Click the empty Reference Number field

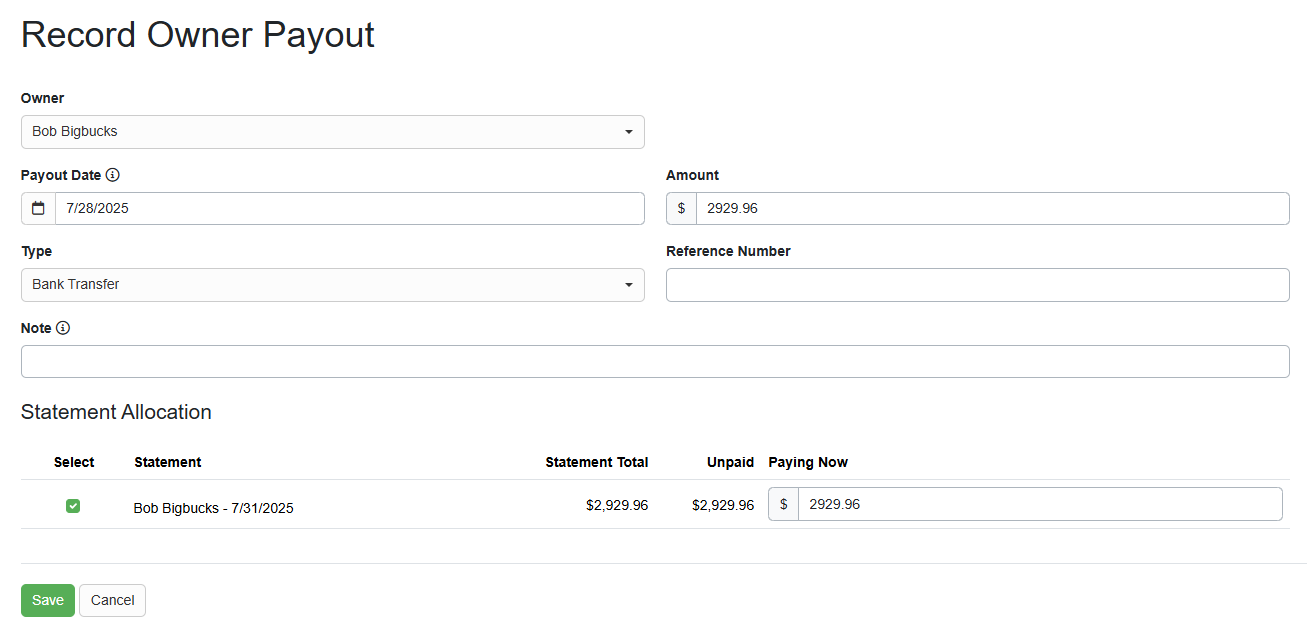(x=978, y=285)
